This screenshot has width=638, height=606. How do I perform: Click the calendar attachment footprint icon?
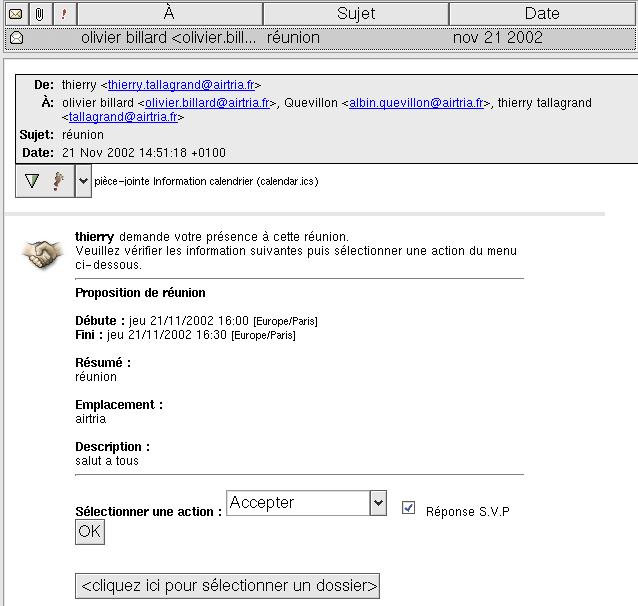coord(58,181)
